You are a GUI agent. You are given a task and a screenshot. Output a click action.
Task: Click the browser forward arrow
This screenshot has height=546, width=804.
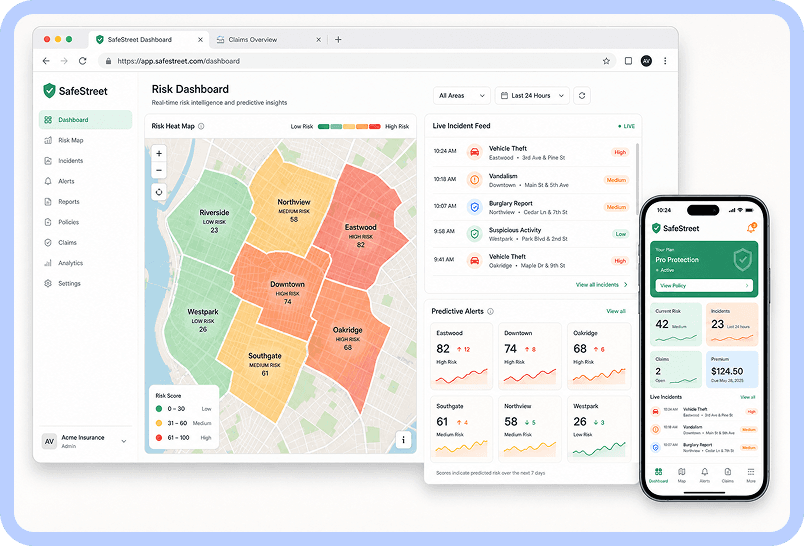point(64,61)
